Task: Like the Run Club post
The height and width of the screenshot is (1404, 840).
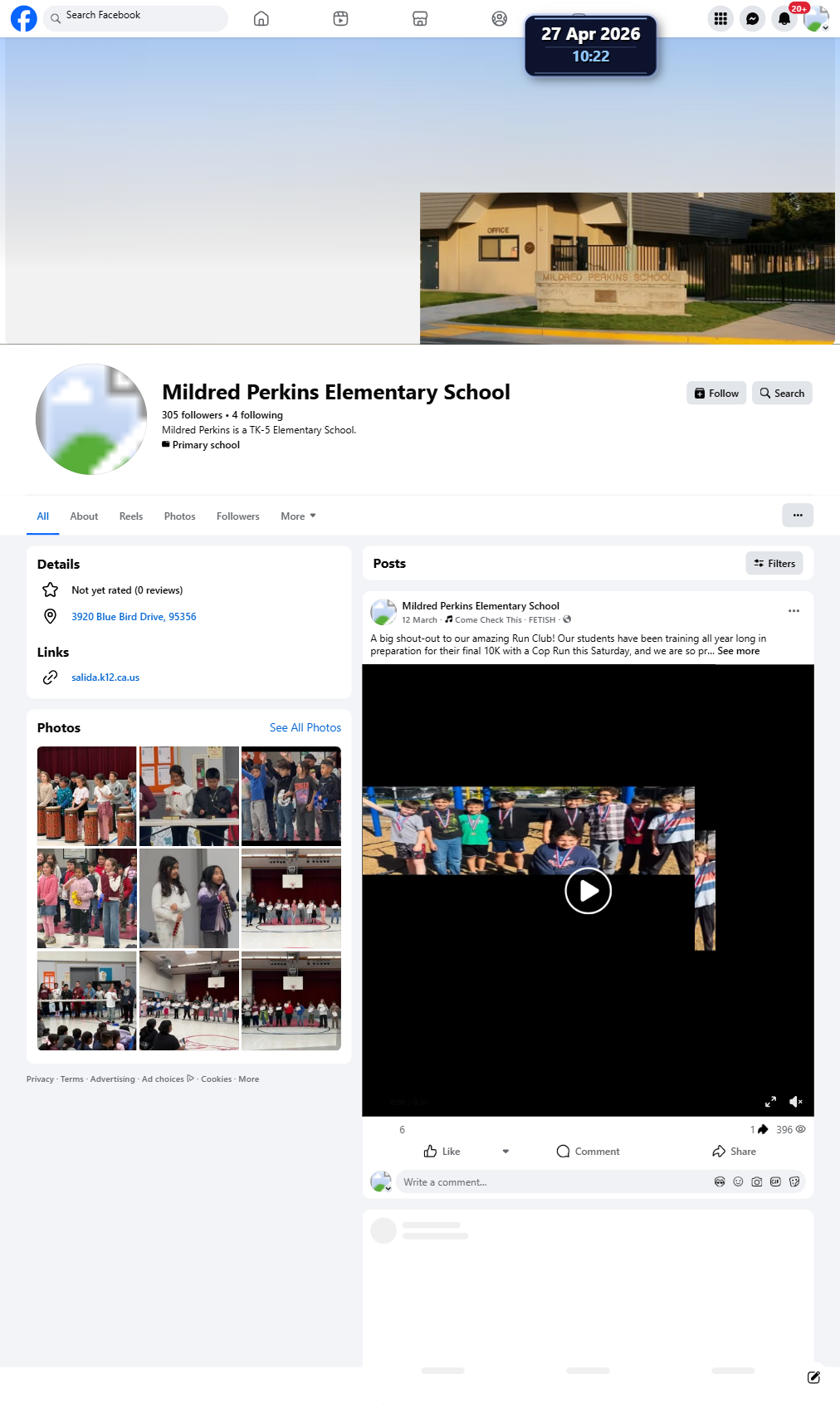Action: tap(442, 1152)
